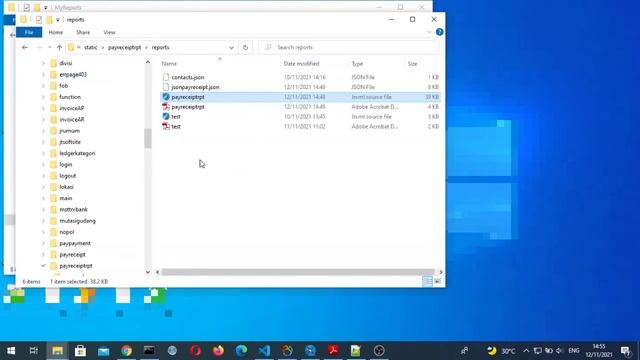Click the static breadcrumb segment
Viewport: 640px width, 360px height.
[x=91, y=47]
